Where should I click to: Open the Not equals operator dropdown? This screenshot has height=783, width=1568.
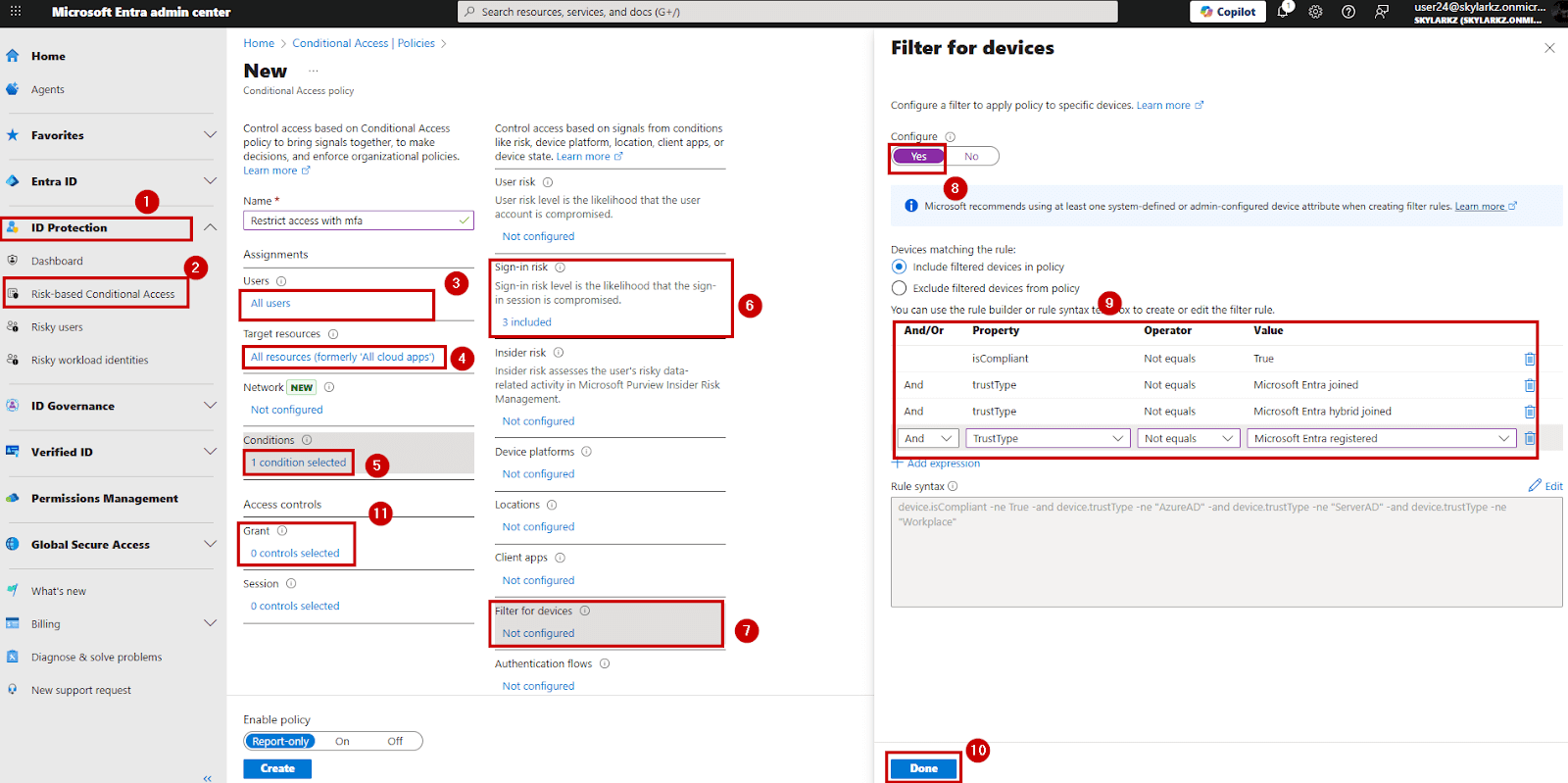pos(1189,439)
